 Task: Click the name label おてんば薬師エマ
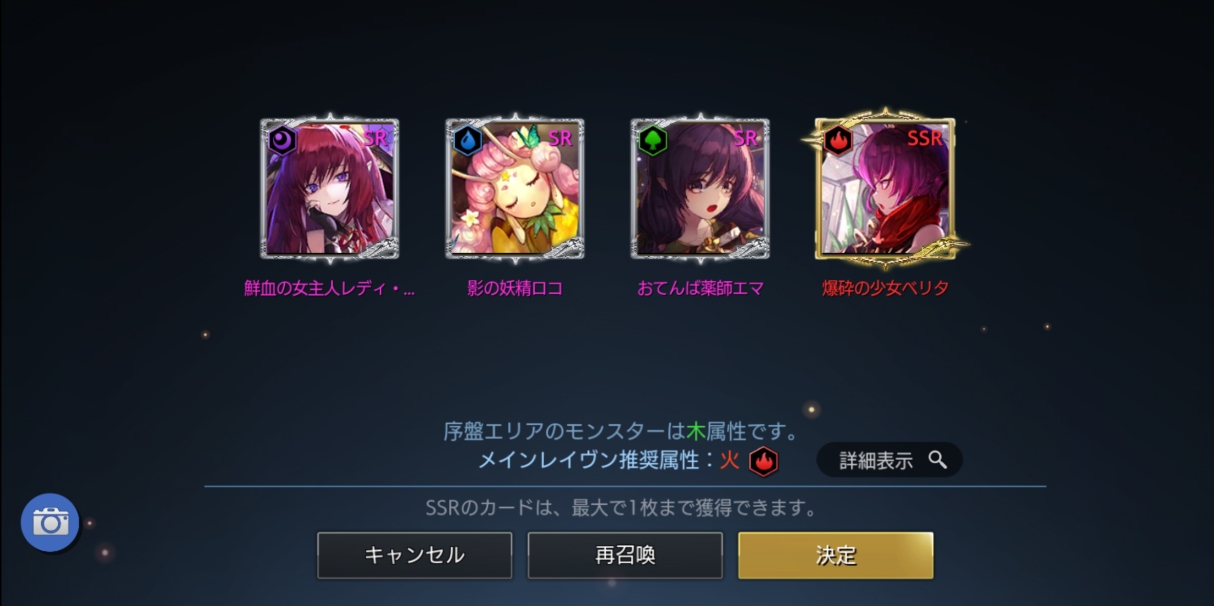coord(700,288)
